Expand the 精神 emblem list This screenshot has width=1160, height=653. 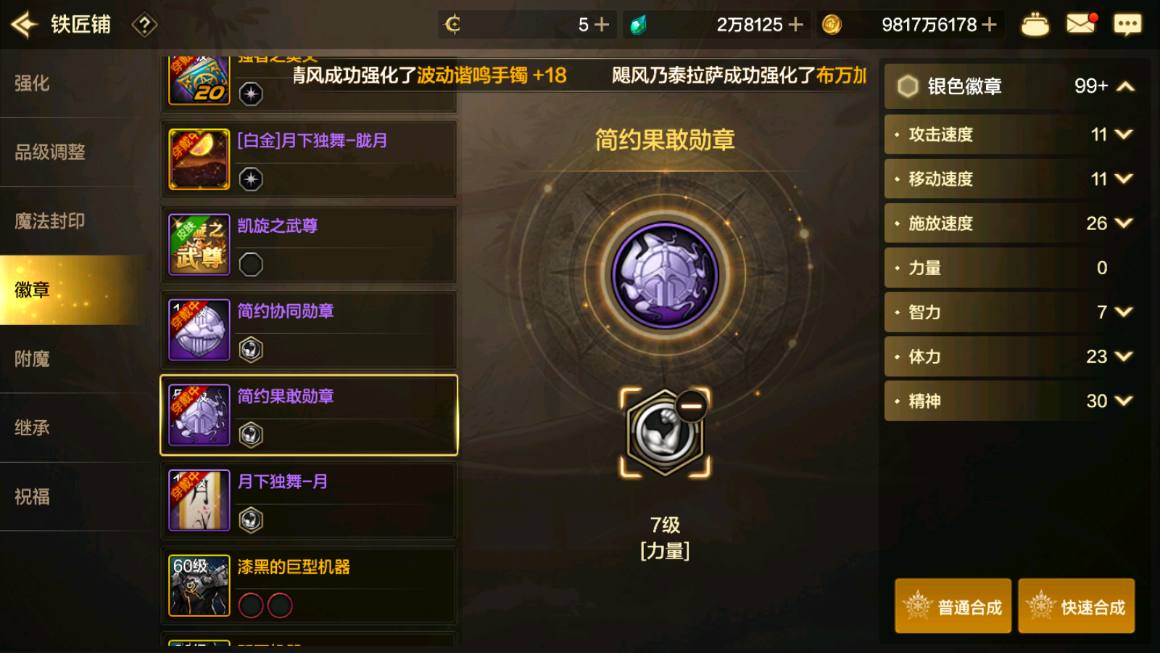click(1123, 401)
